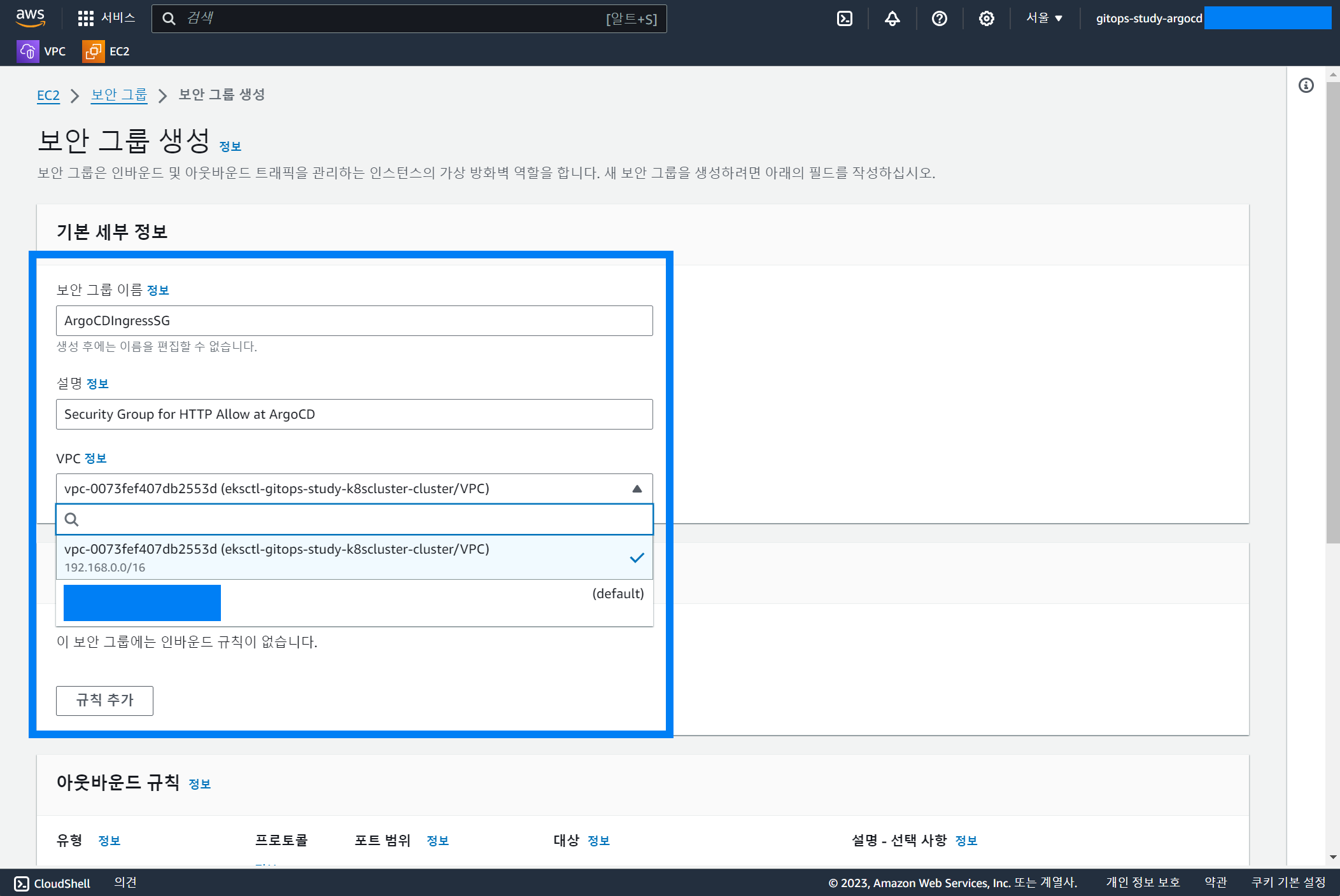Click the security group name input field
This screenshot has height=896, width=1340.
pos(354,321)
